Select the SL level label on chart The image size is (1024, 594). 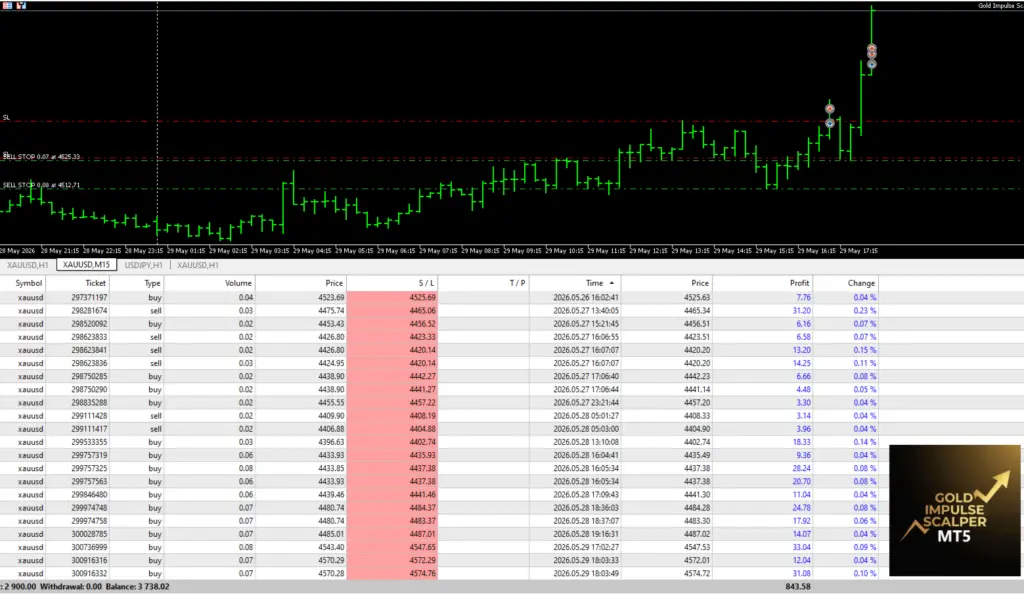[6, 117]
